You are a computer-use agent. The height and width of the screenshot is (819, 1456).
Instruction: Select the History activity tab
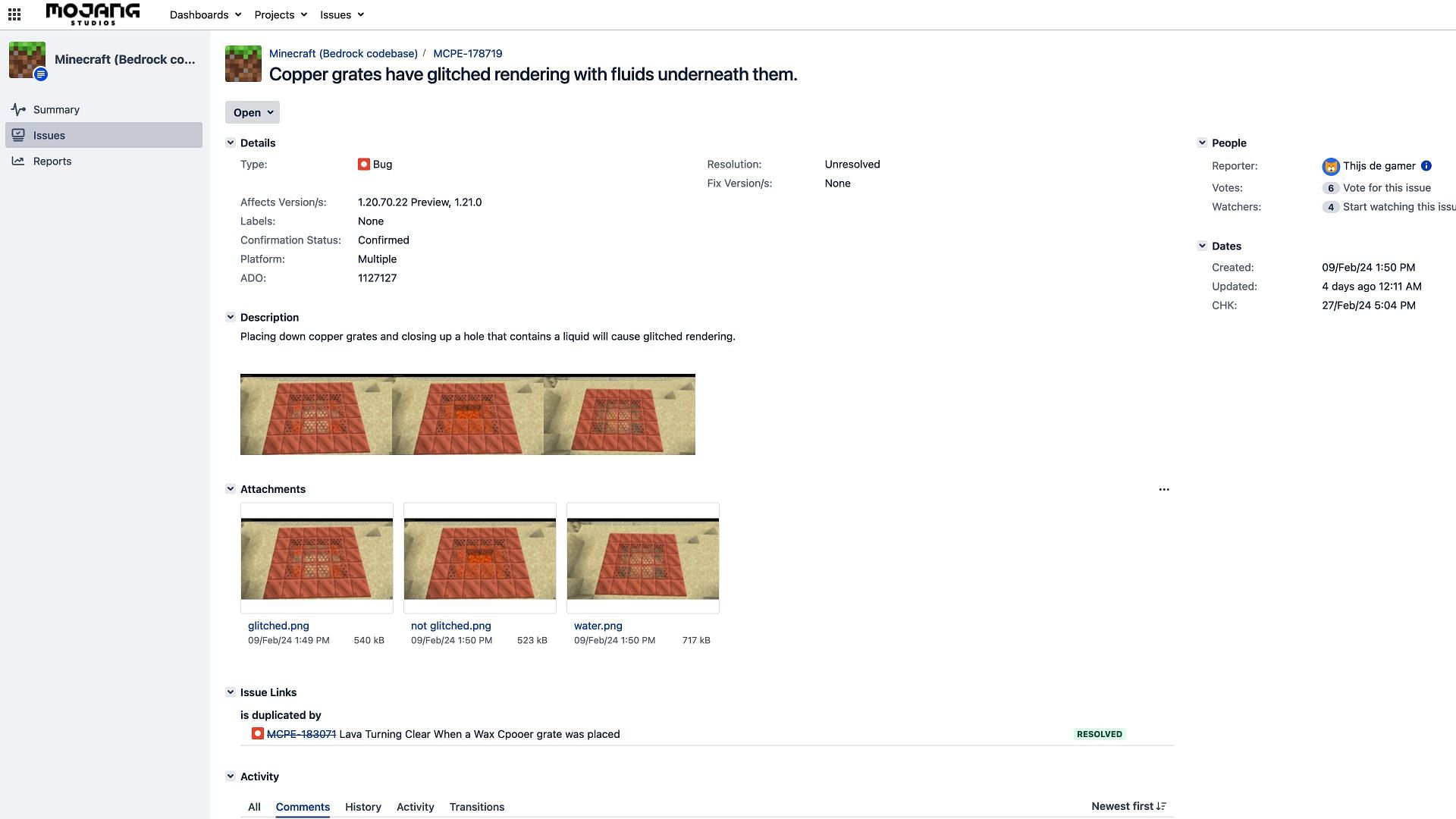362,806
